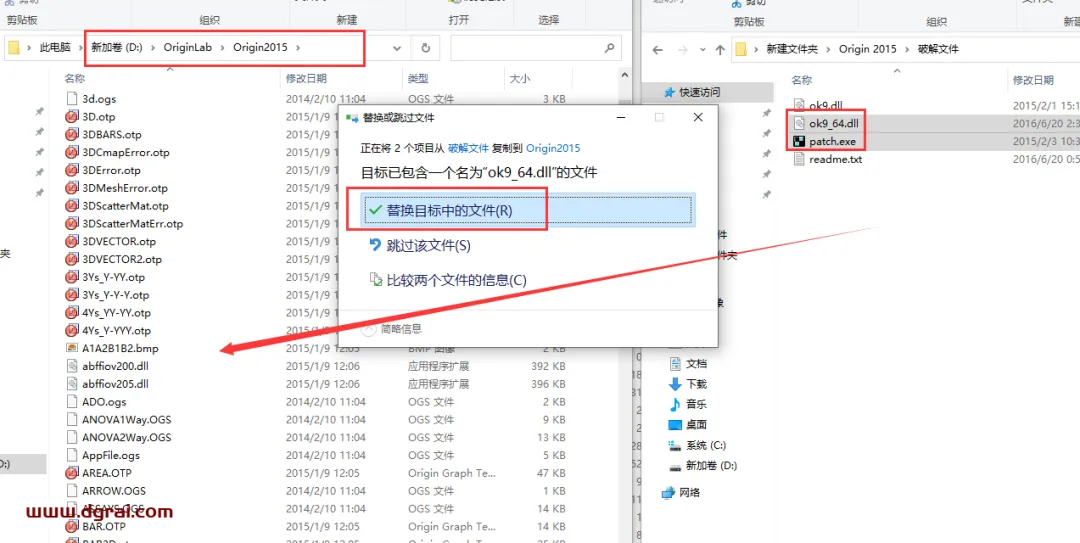The image size is (1080, 543).
Task: Select ARROW.OGS file name
Action: [114, 491]
